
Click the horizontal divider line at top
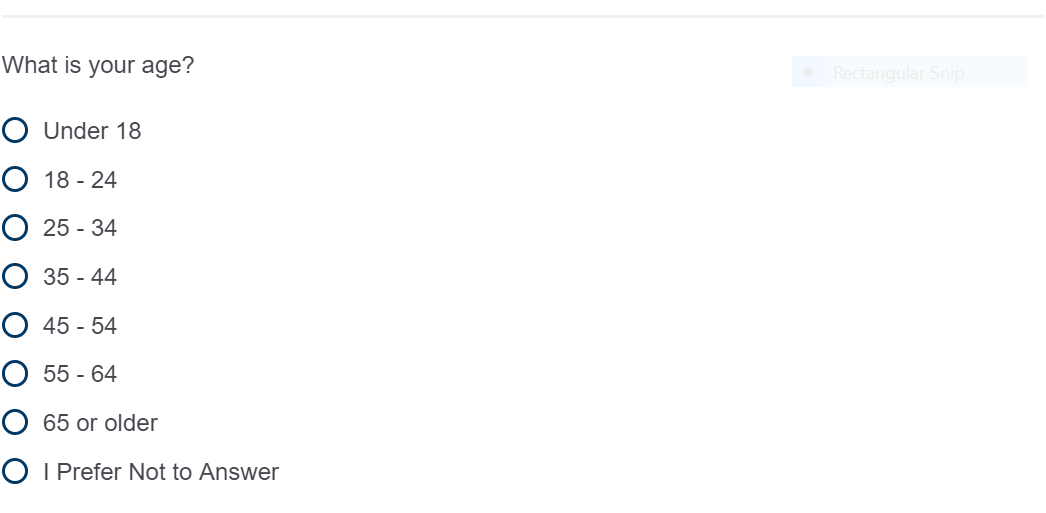[523, 16]
